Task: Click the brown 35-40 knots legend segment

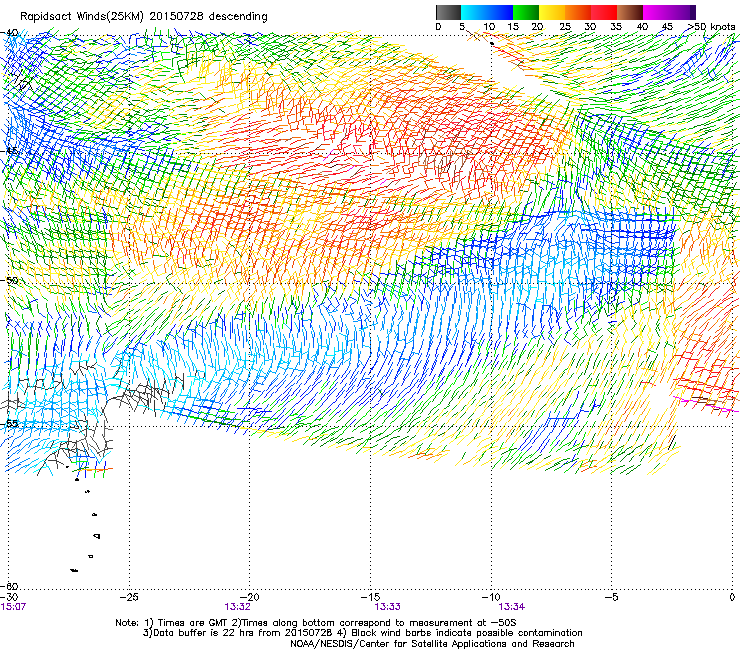Action: 630,12
